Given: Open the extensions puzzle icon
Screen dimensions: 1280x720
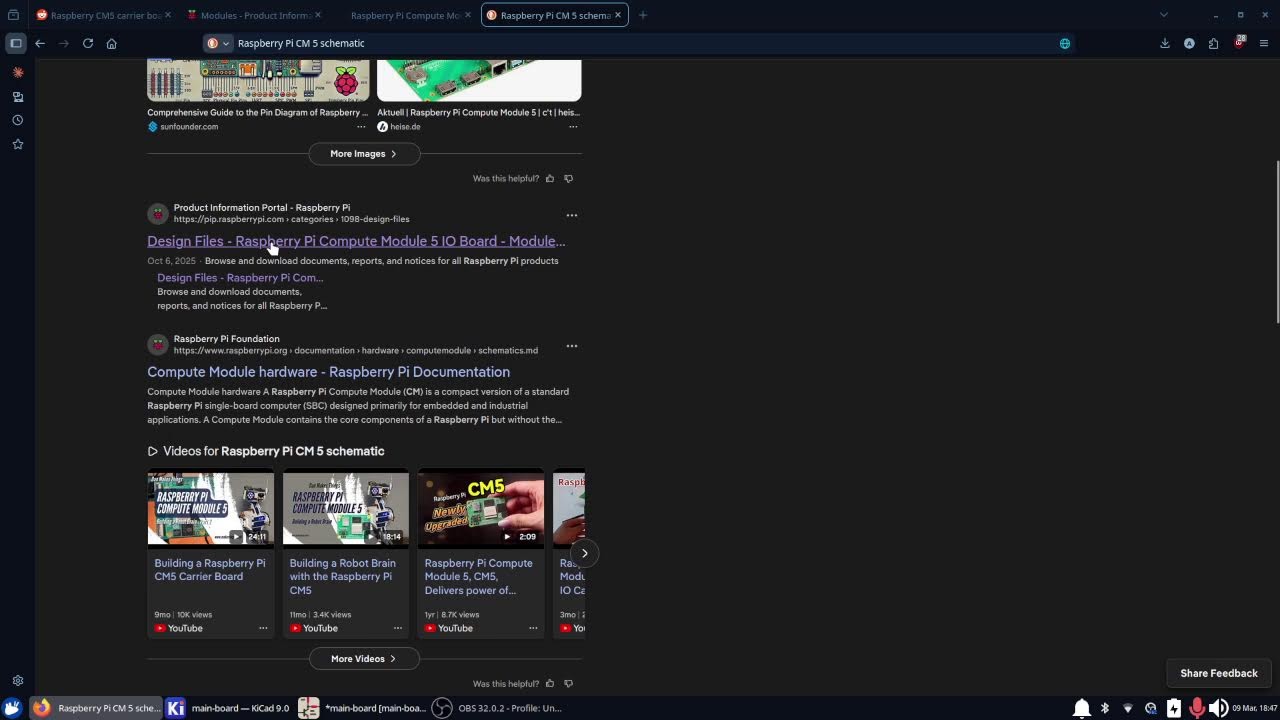Looking at the screenshot, I should [x=1213, y=43].
